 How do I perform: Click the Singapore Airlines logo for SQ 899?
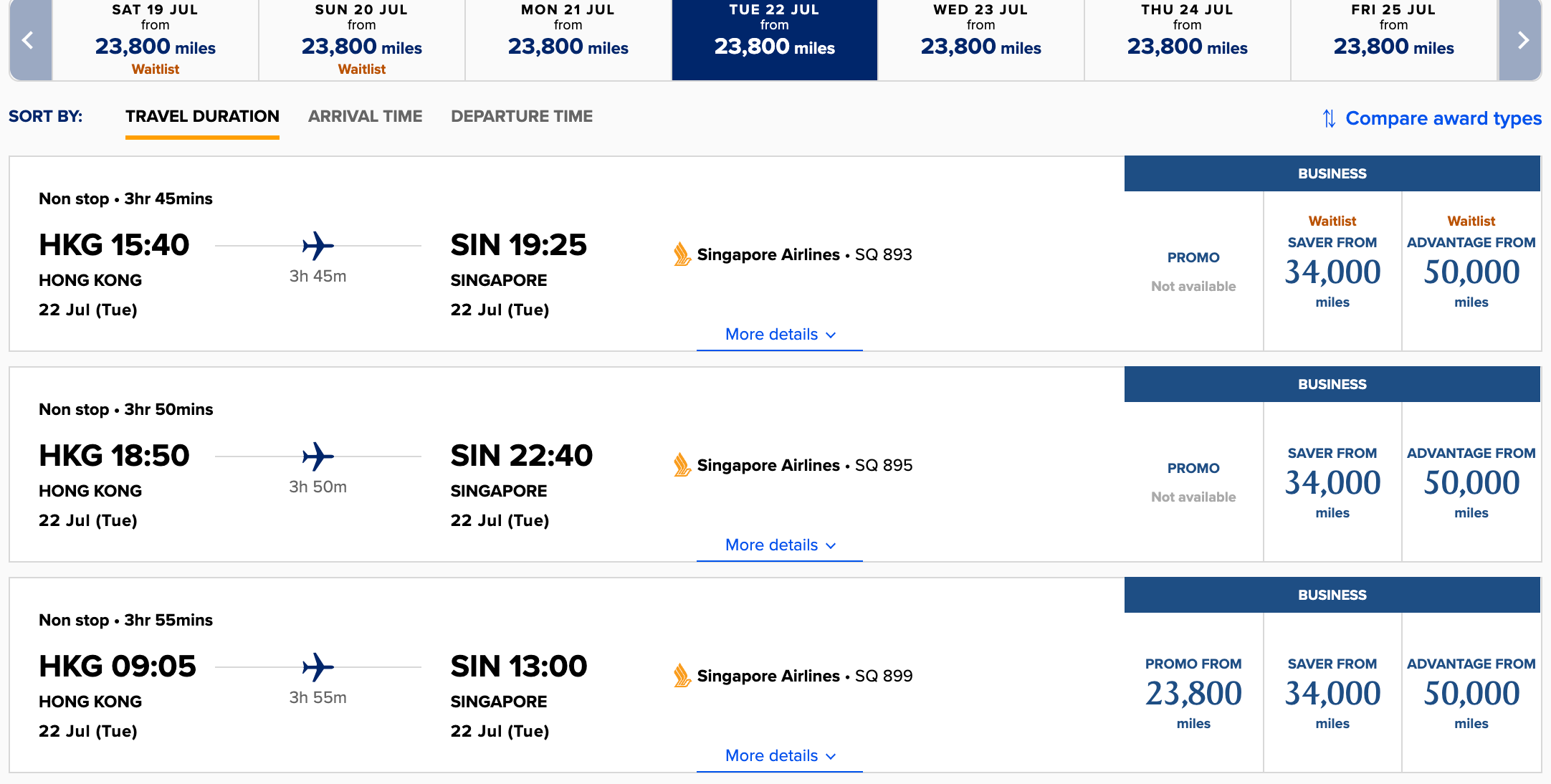682,676
